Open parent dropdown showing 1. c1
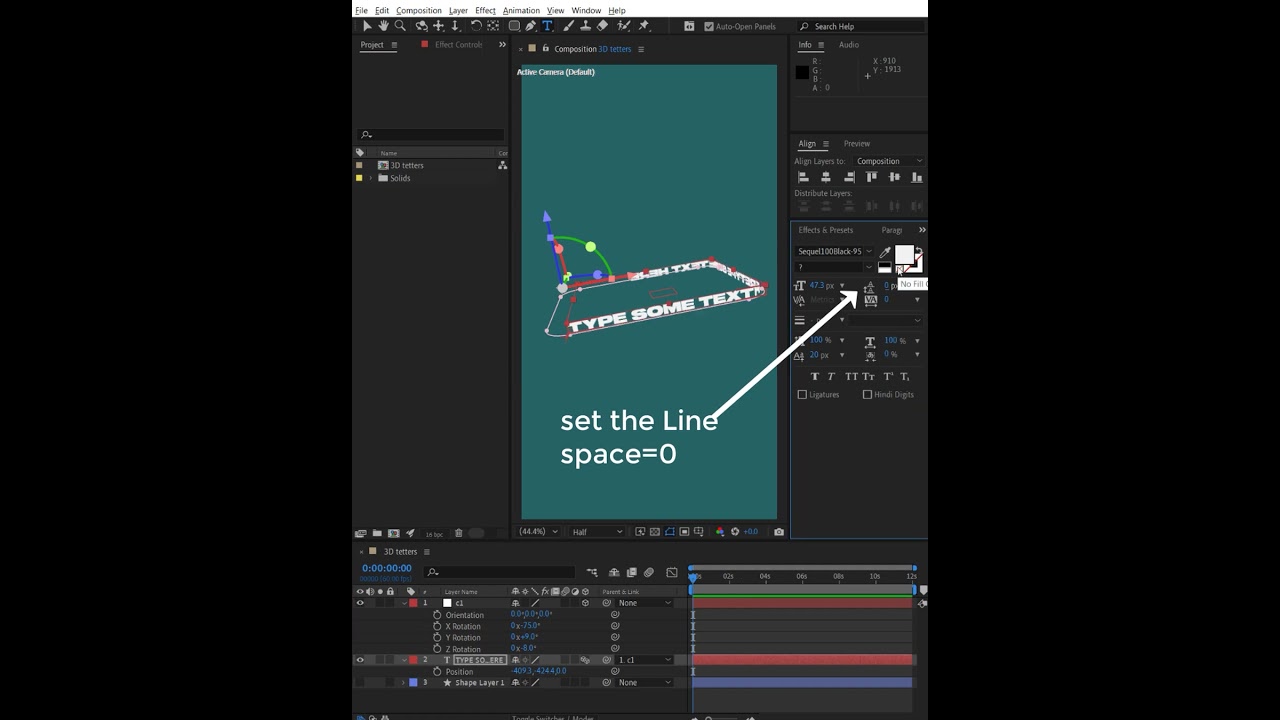Image resolution: width=1280 pixels, height=720 pixels. 645,660
